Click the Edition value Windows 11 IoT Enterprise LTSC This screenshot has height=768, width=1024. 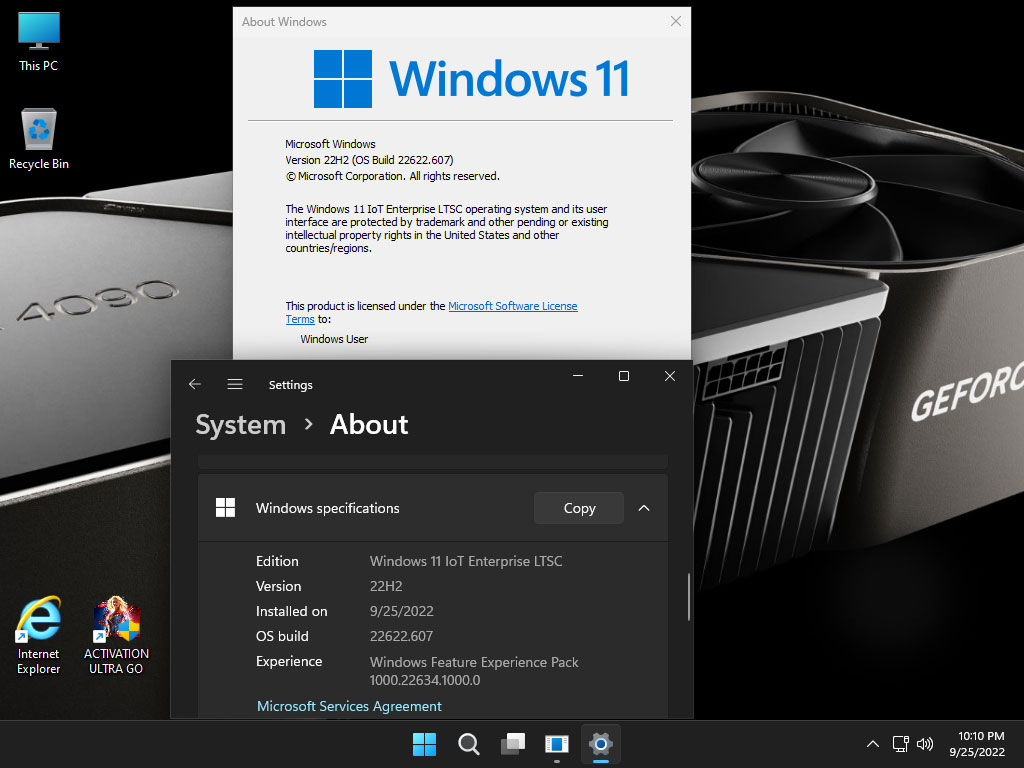click(466, 561)
